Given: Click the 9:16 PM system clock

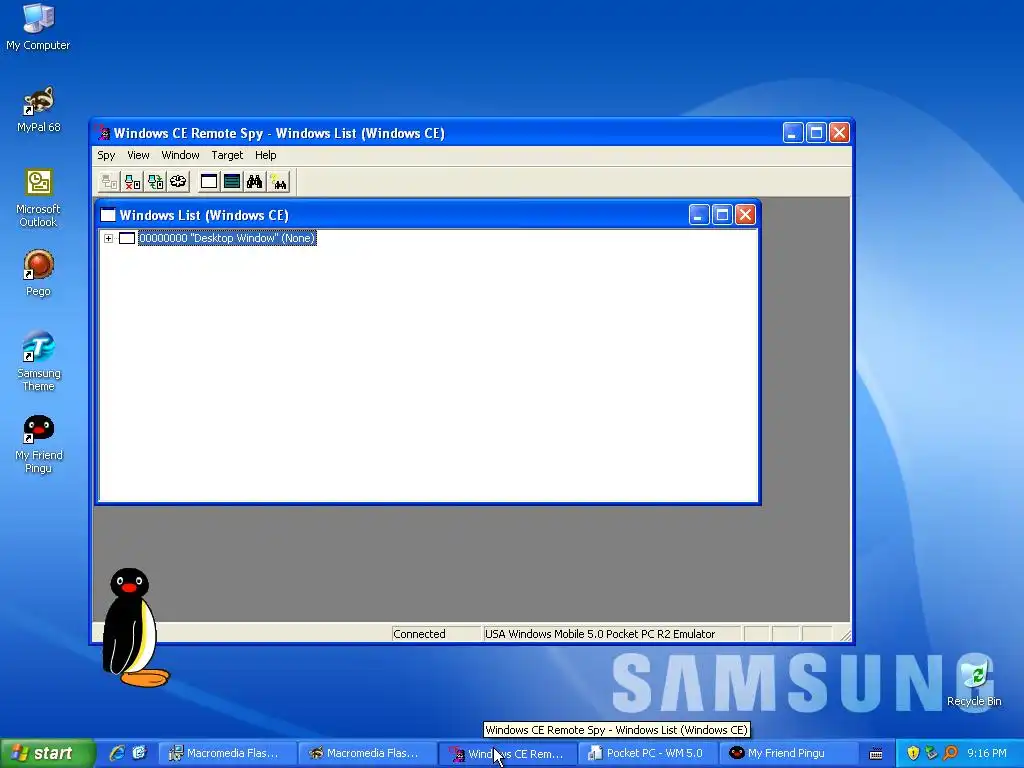Looking at the screenshot, I should point(987,753).
